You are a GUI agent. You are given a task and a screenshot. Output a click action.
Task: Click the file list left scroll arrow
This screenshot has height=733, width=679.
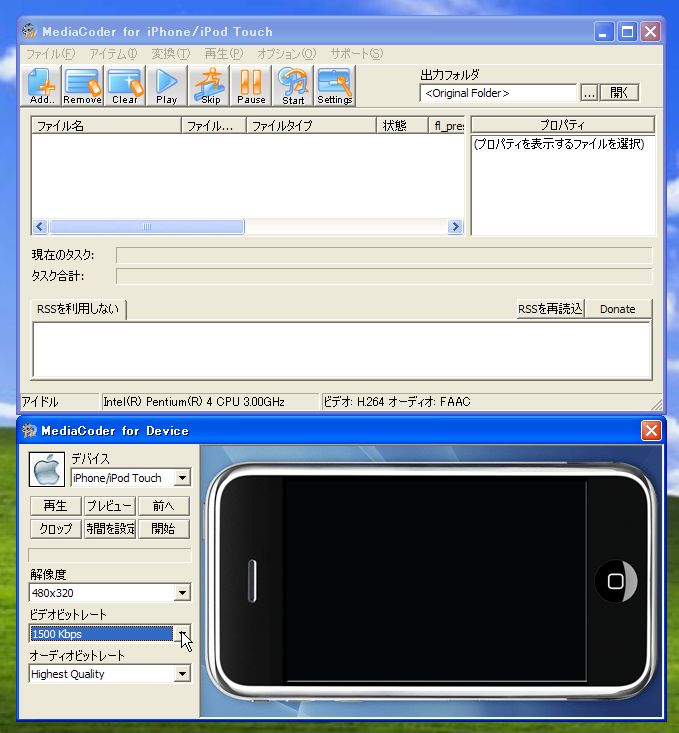coord(40,227)
